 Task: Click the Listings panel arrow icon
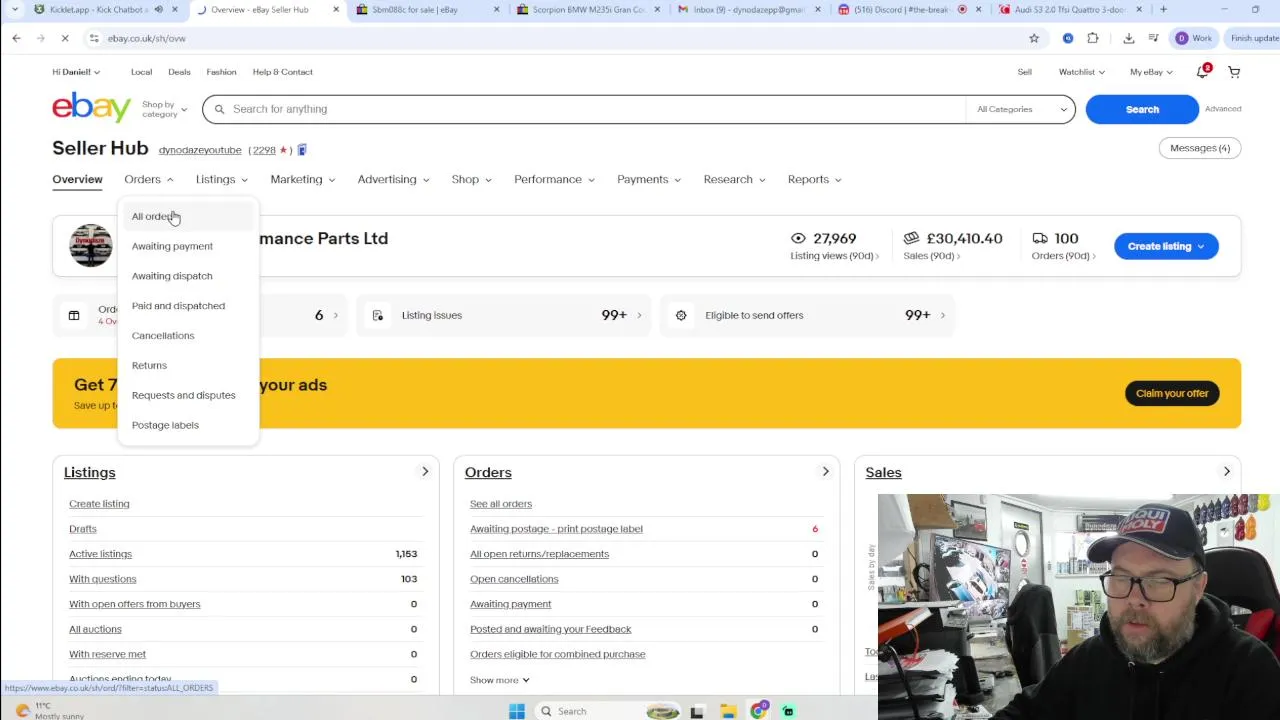[x=425, y=471]
